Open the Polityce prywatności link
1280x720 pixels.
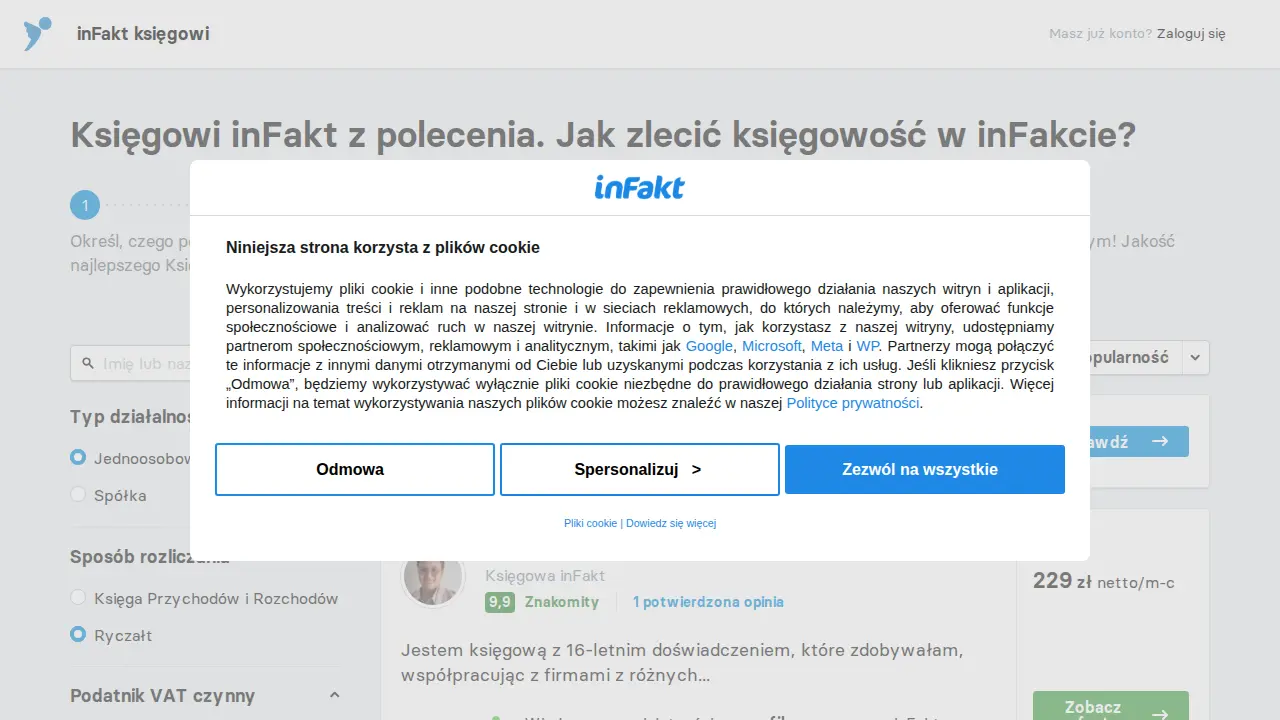pos(853,403)
